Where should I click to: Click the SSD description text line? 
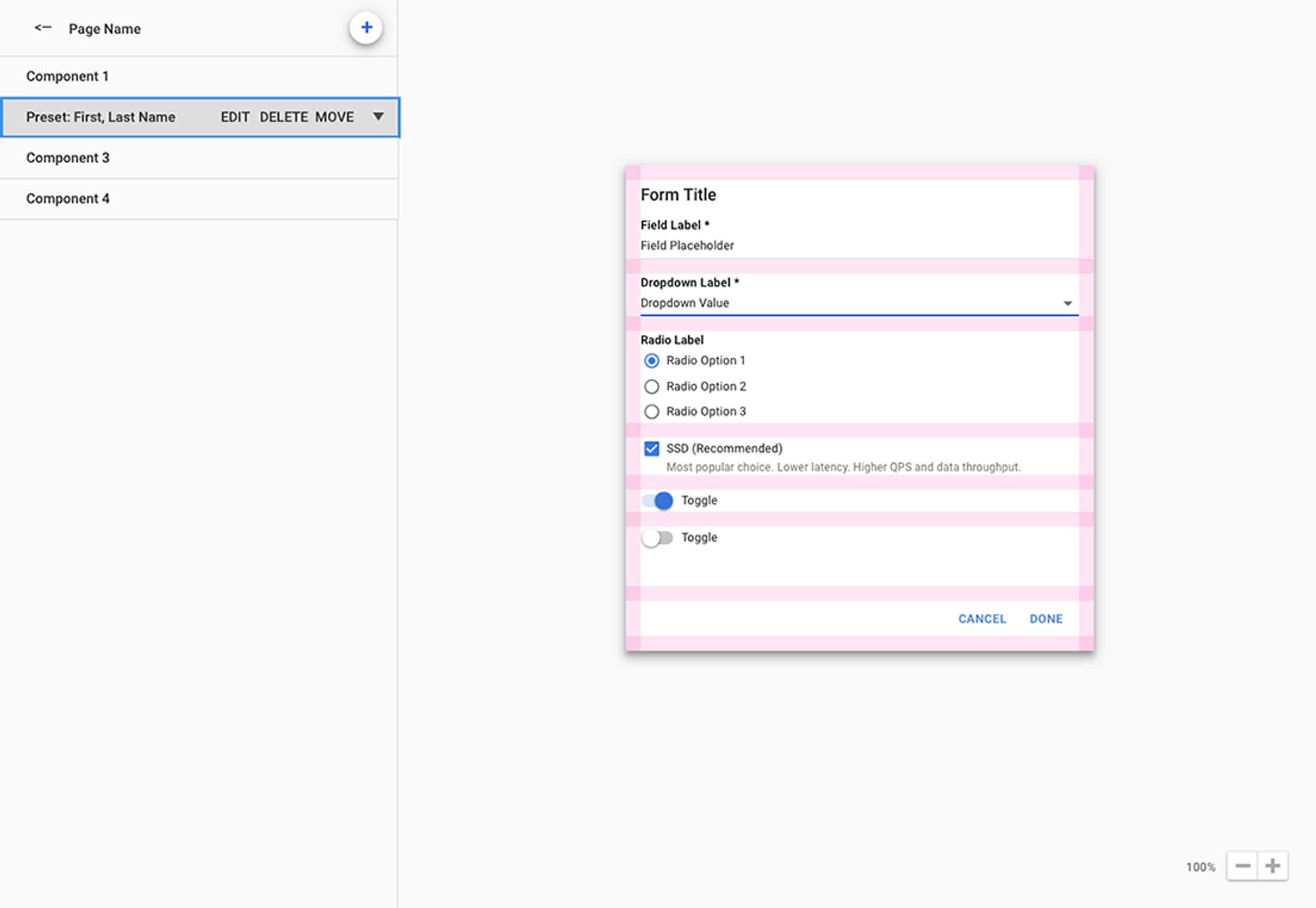click(844, 467)
